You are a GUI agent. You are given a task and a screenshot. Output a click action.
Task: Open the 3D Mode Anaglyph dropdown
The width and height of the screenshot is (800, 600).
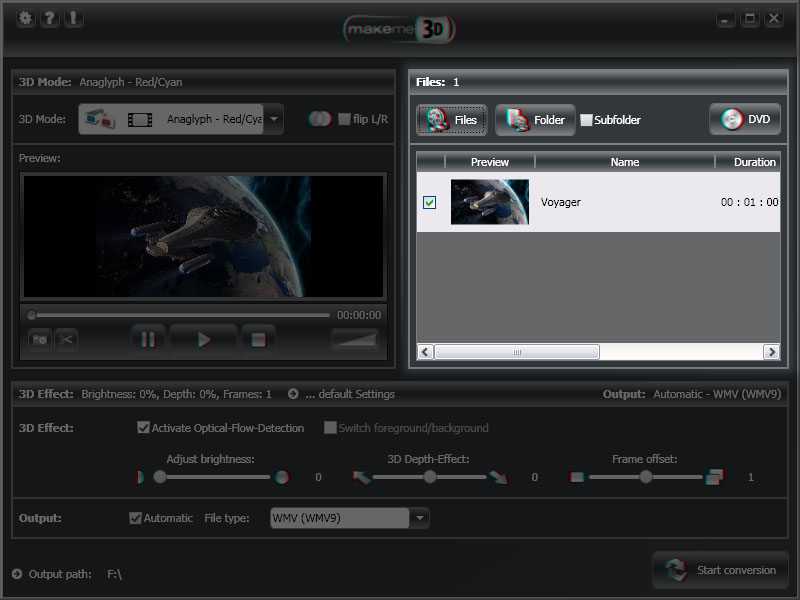click(274, 119)
